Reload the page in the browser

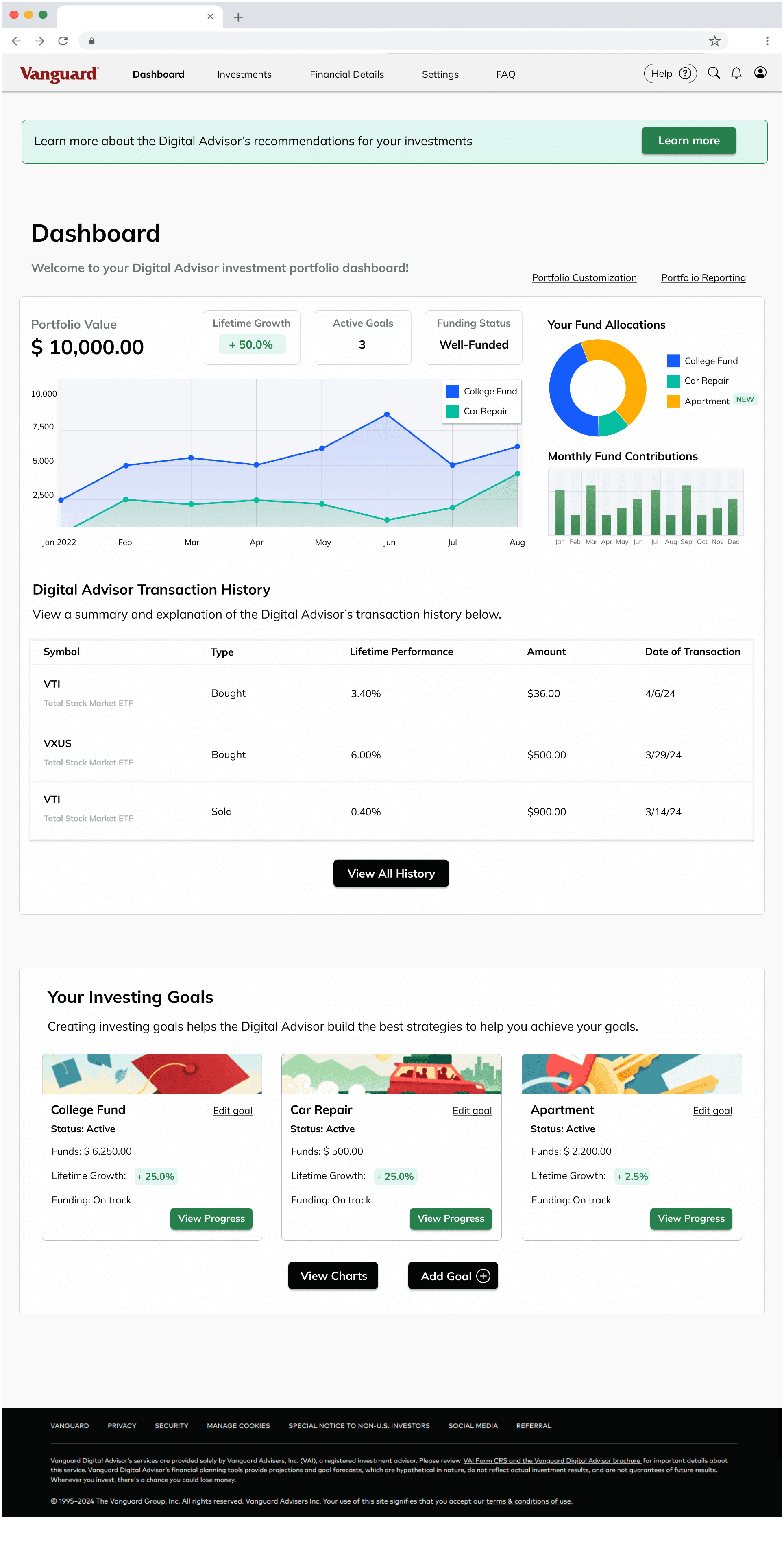(x=63, y=41)
